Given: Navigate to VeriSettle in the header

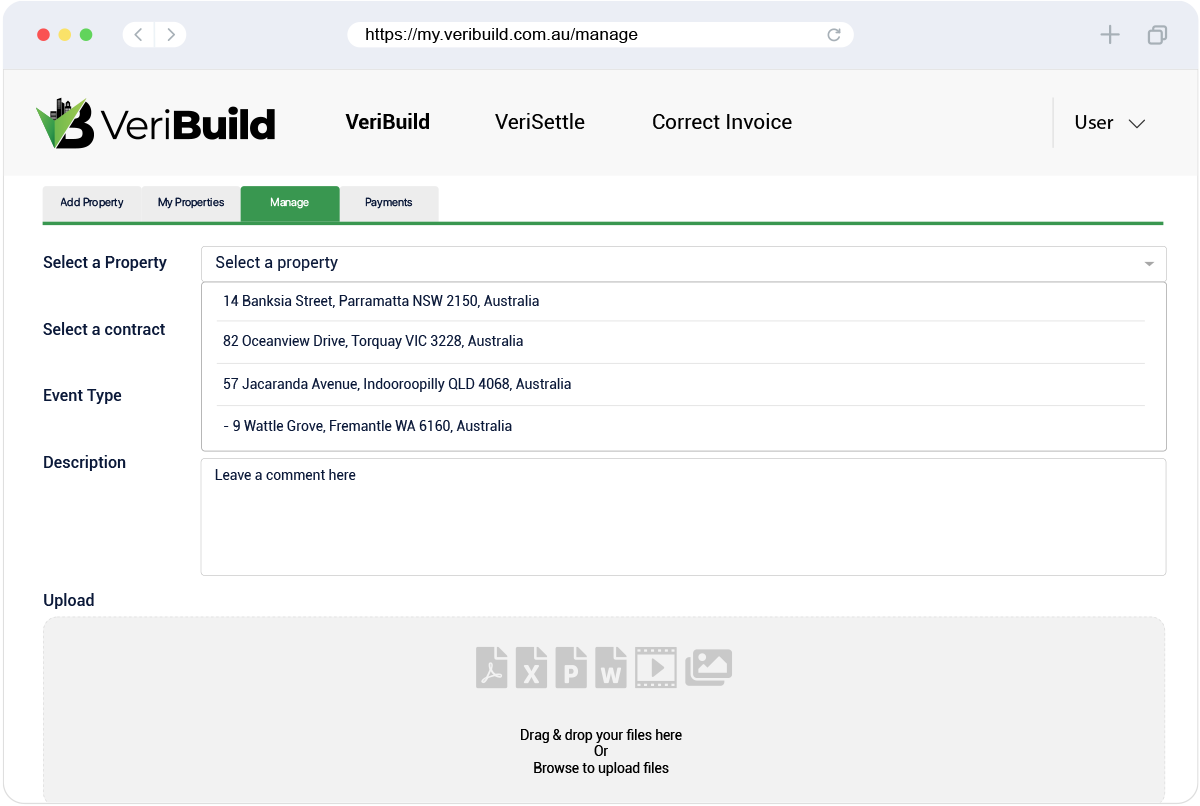Looking at the screenshot, I should point(540,122).
